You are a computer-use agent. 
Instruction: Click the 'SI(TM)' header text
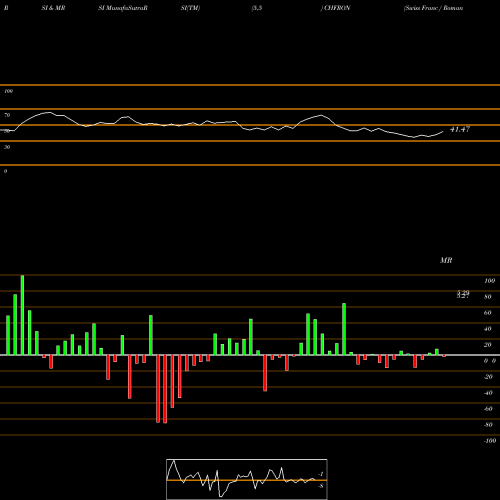[x=190, y=8]
